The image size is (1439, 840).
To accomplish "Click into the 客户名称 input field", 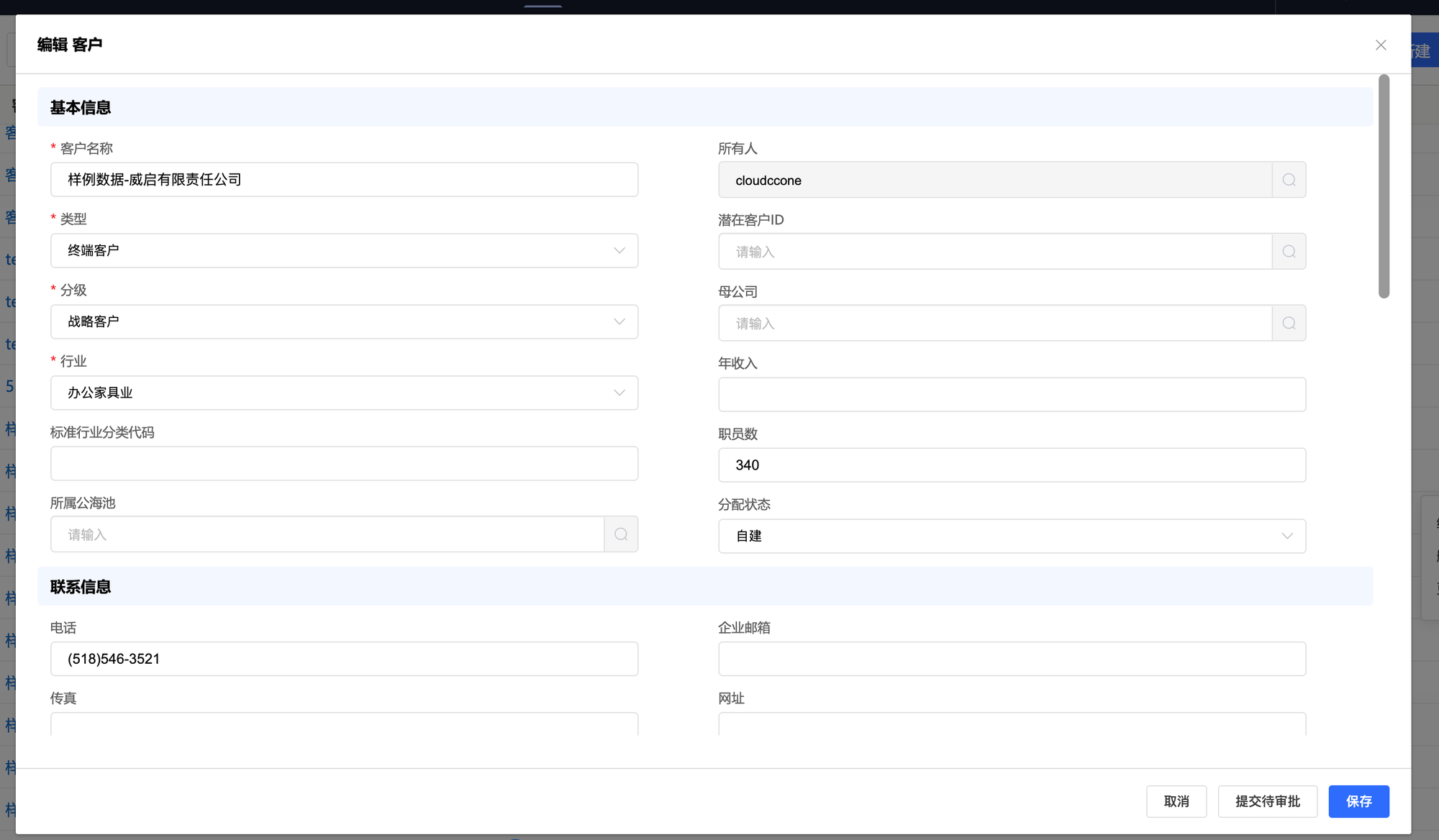I will (344, 180).
